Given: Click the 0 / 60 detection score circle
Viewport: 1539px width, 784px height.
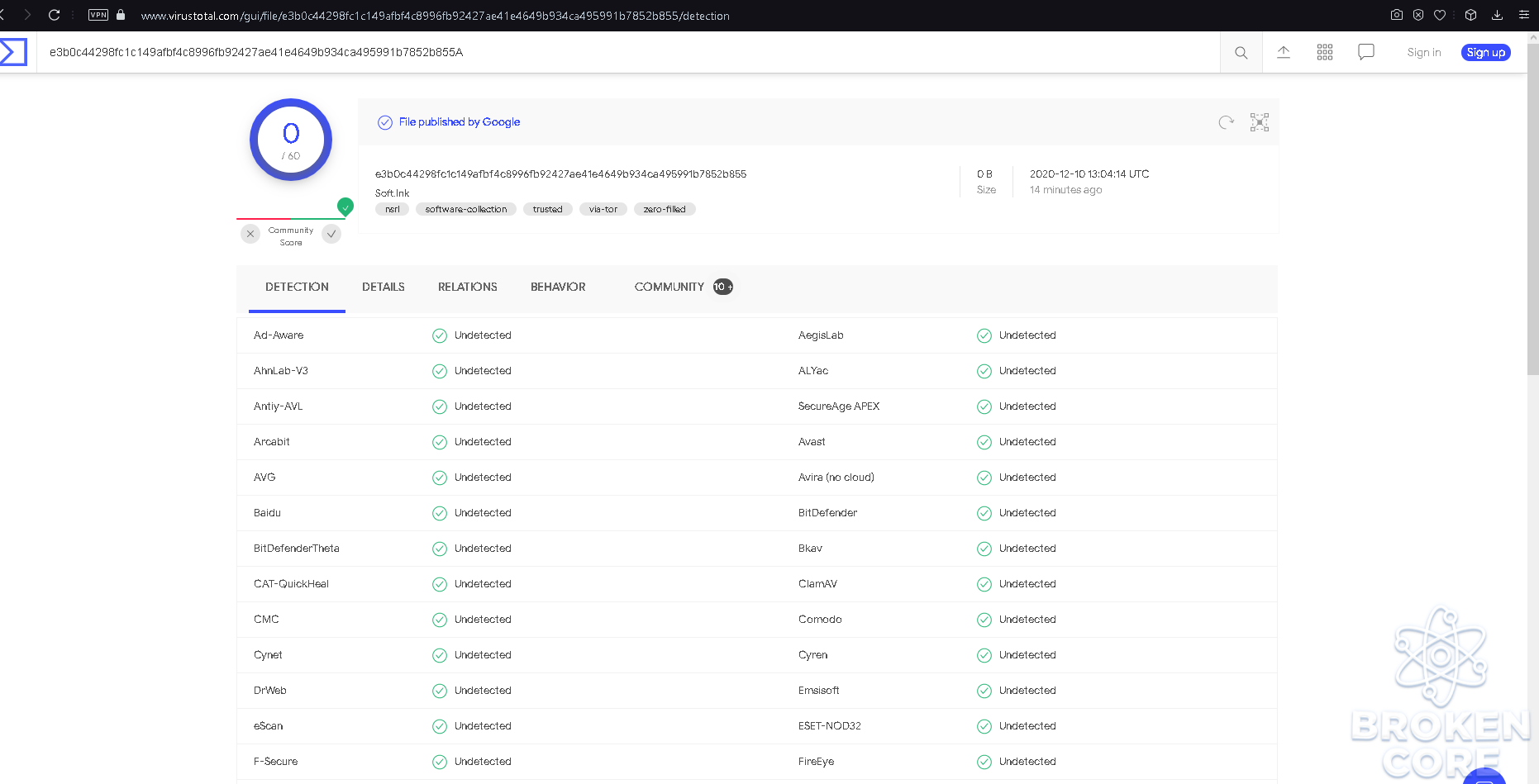Looking at the screenshot, I should click(x=291, y=140).
